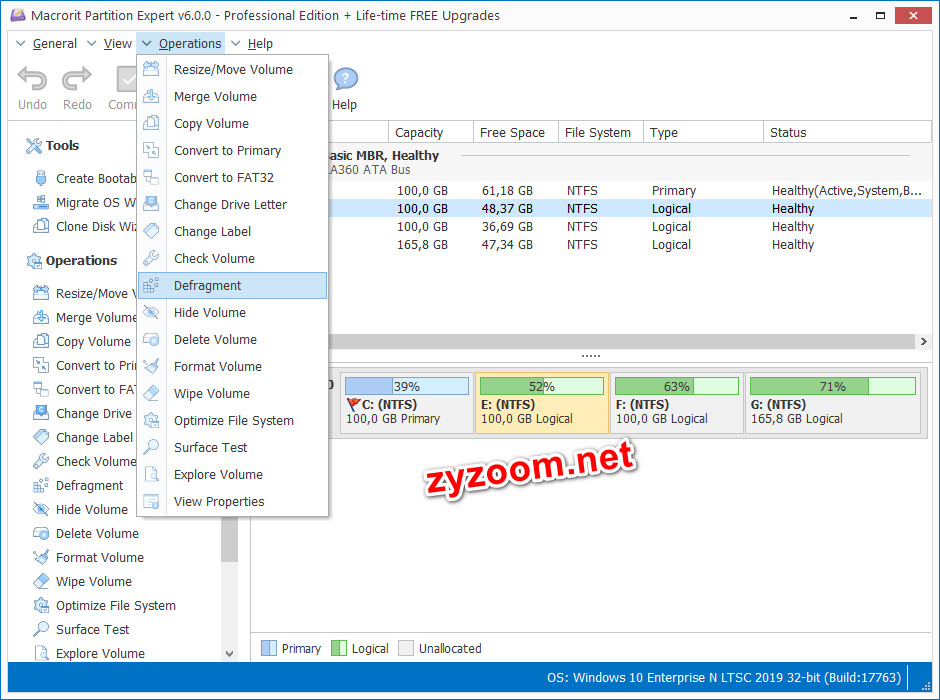
Task: Click Hide Volume eye icon in menu
Action: [x=151, y=312]
